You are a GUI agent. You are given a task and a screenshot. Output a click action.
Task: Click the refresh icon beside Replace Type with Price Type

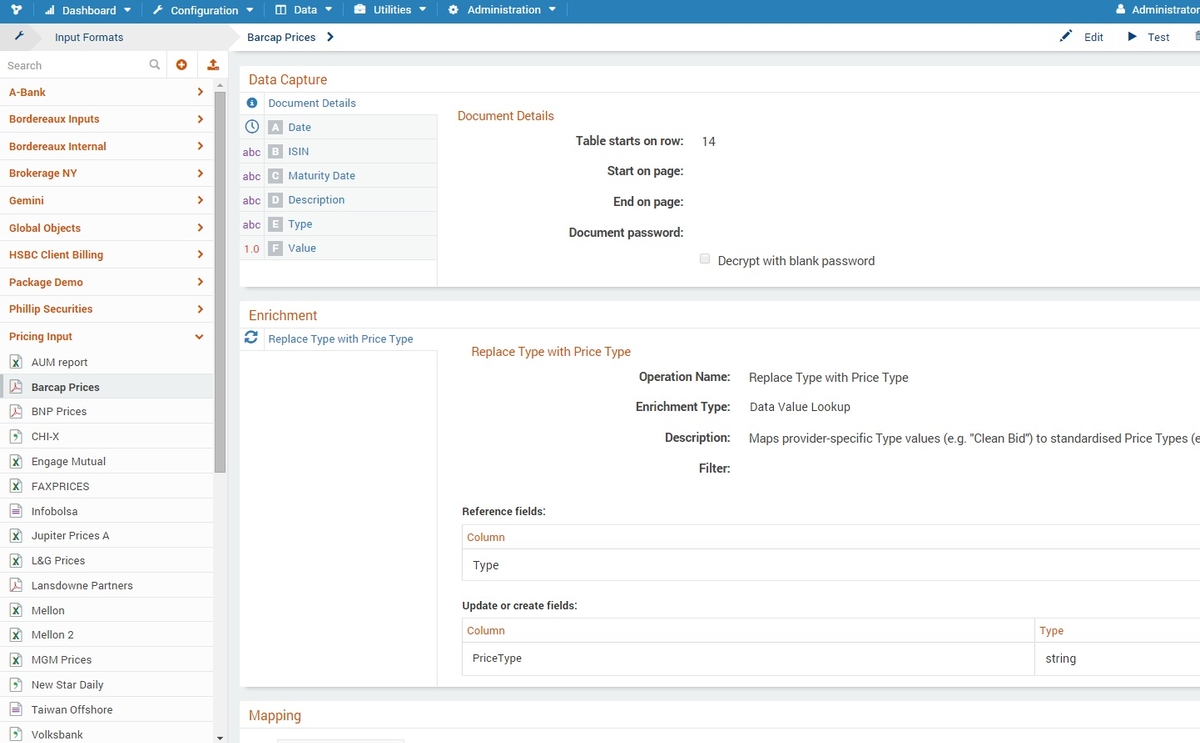click(251, 338)
